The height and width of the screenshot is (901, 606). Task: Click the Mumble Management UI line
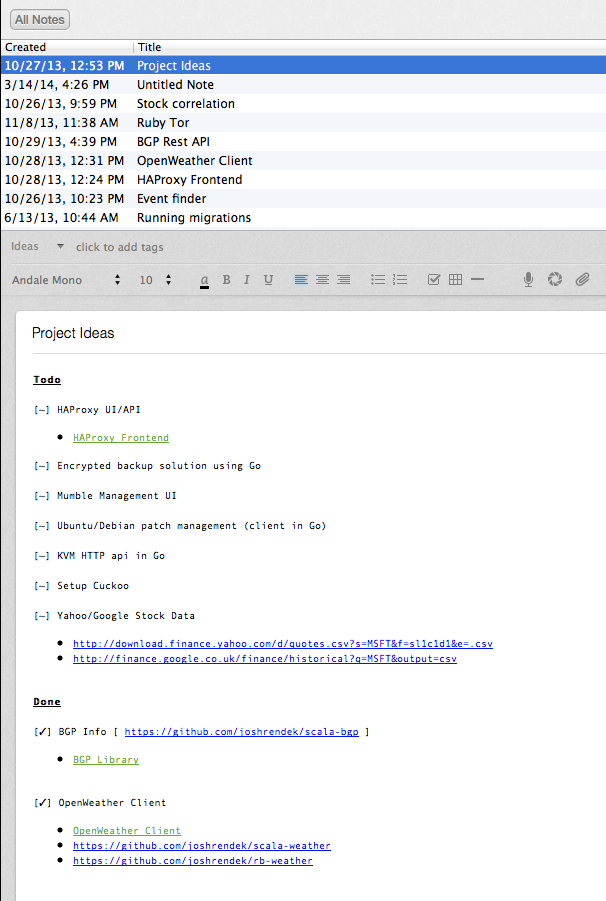tap(105, 496)
